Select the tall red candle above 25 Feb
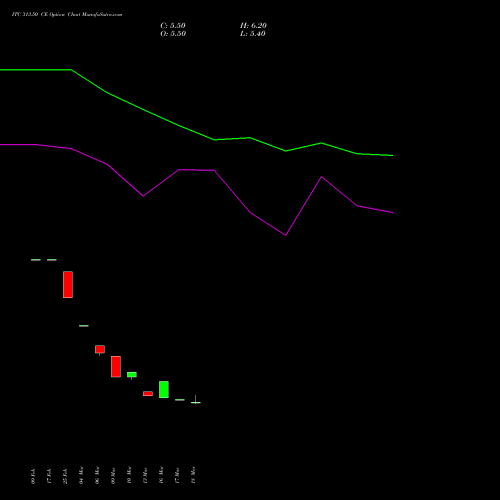 68,284
